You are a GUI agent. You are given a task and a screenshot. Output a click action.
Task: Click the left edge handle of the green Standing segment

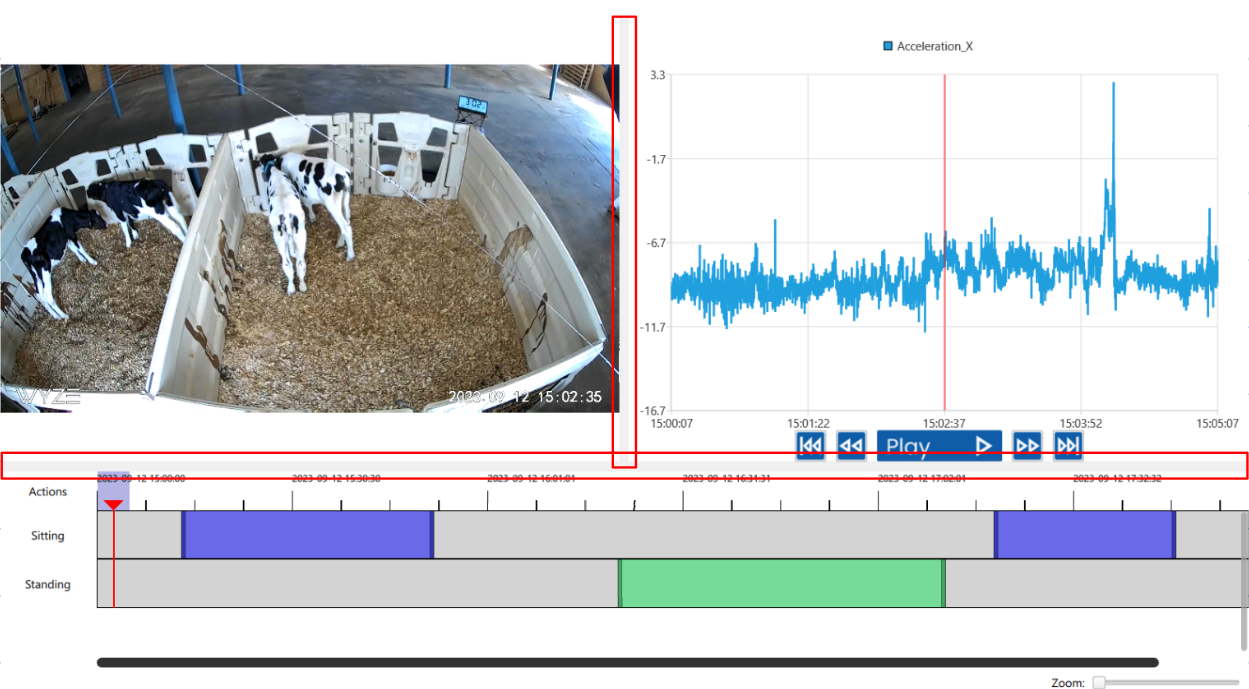pos(620,583)
